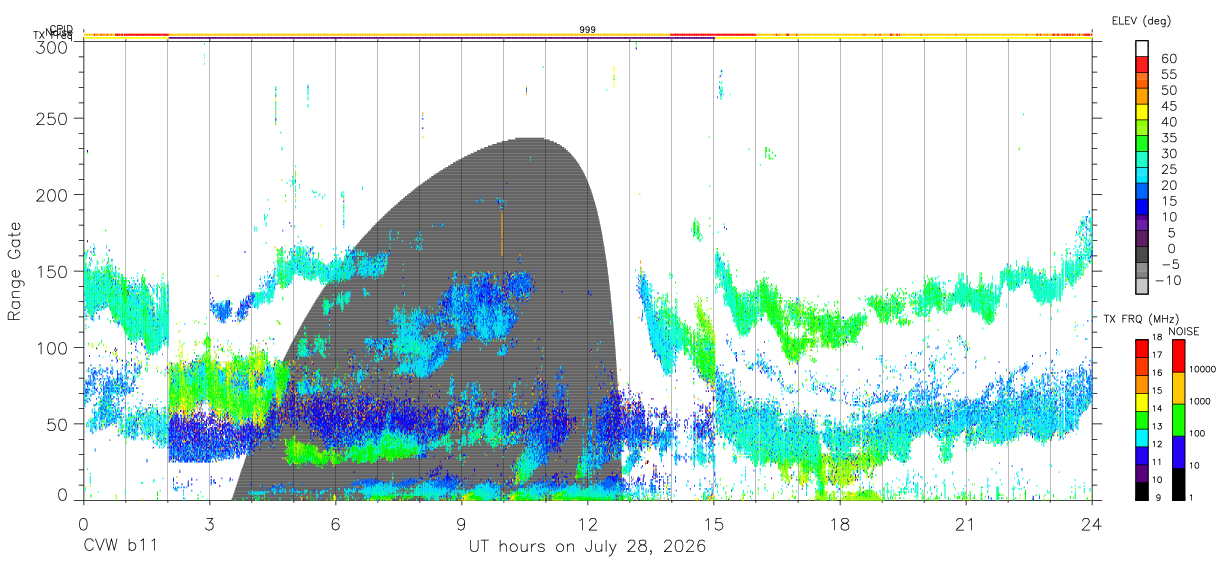Screen dimensions: 1228x567
Task: Click the "ELEV (deg)" color bar title
Action: (1141, 20)
